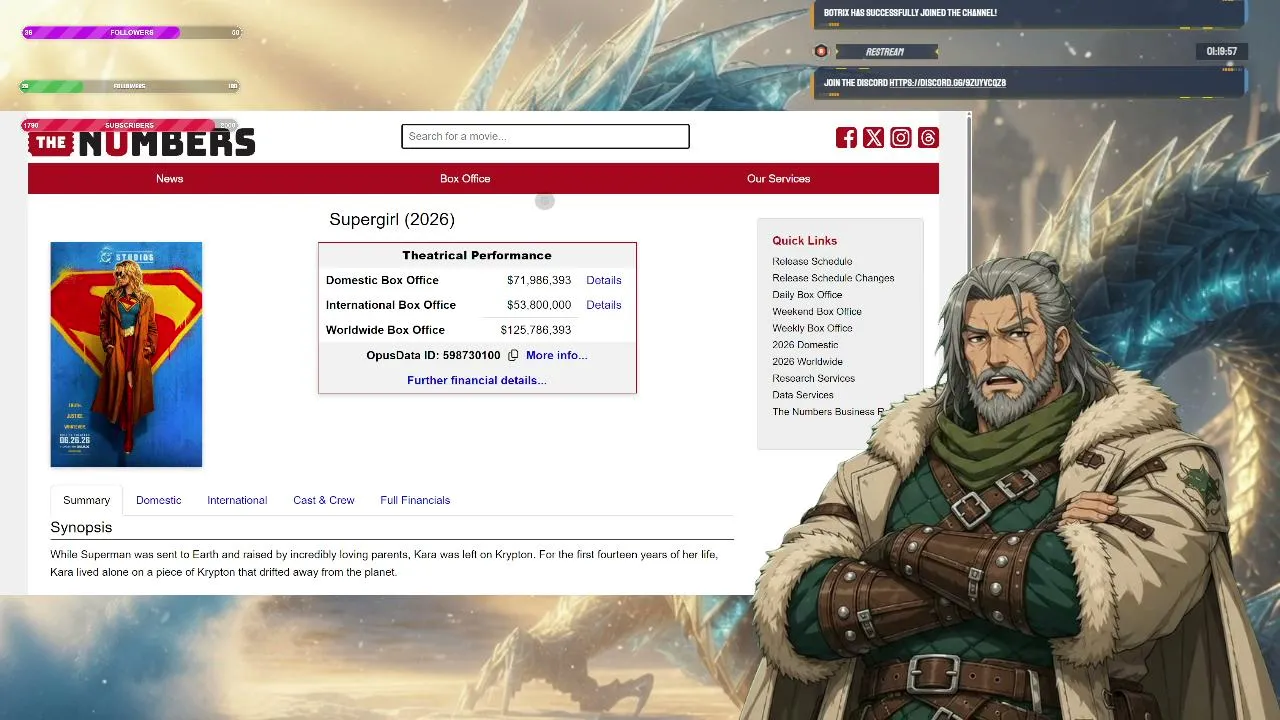
Task: Open Details for International Box Office
Action: (604, 305)
